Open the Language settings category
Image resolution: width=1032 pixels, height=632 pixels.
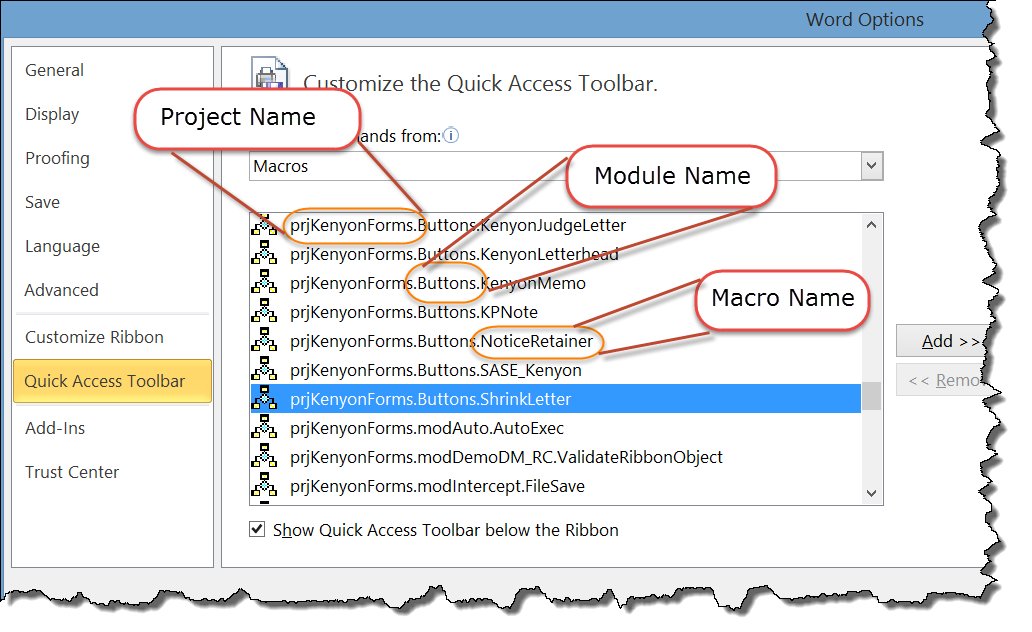pyautogui.click(x=63, y=247)
